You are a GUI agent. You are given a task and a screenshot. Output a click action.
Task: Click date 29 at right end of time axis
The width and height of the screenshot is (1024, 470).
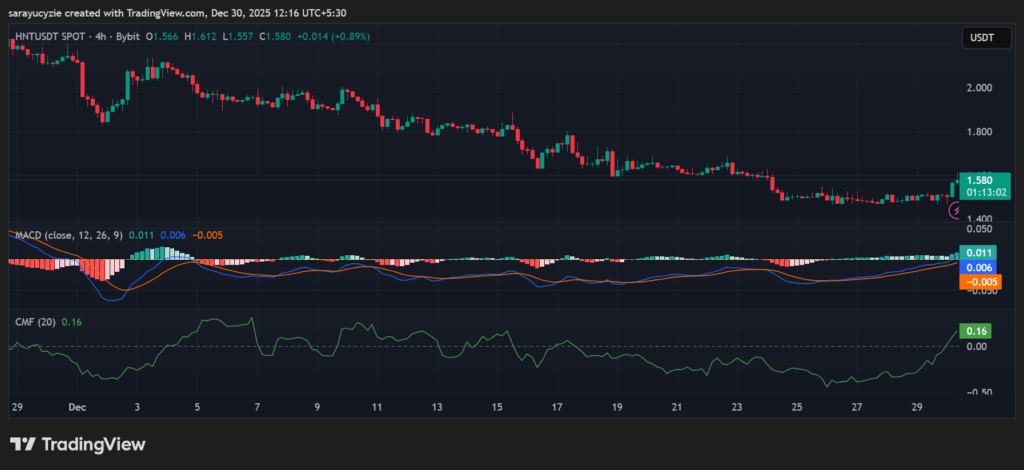[917, 408]
